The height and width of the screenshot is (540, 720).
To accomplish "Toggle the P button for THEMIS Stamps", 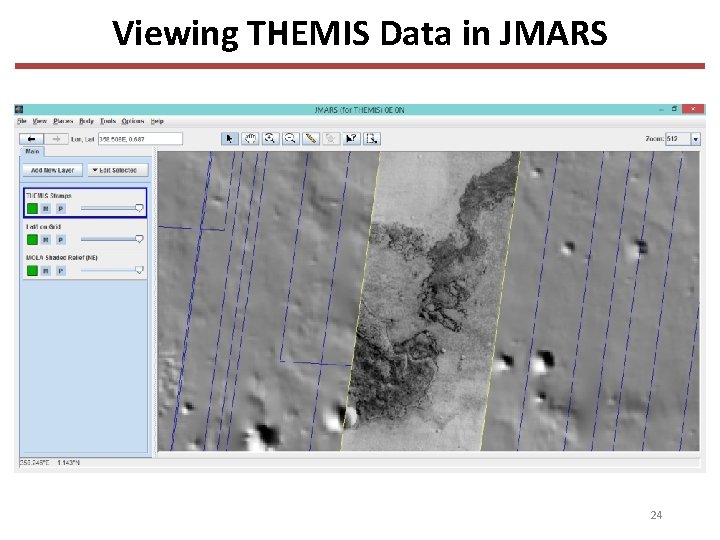I will point(61,209).
